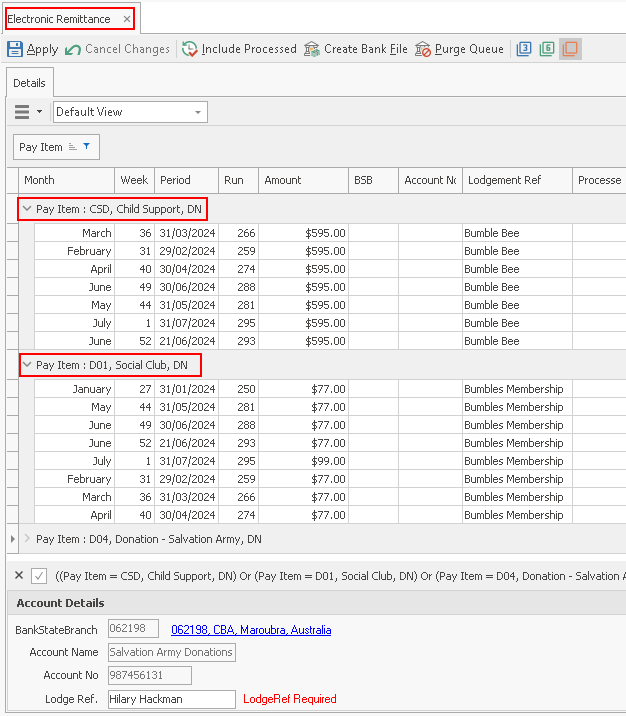Viewport: 626px width, 716px height.
Task: Sort by the Week column header
Action: coord(134,180)
